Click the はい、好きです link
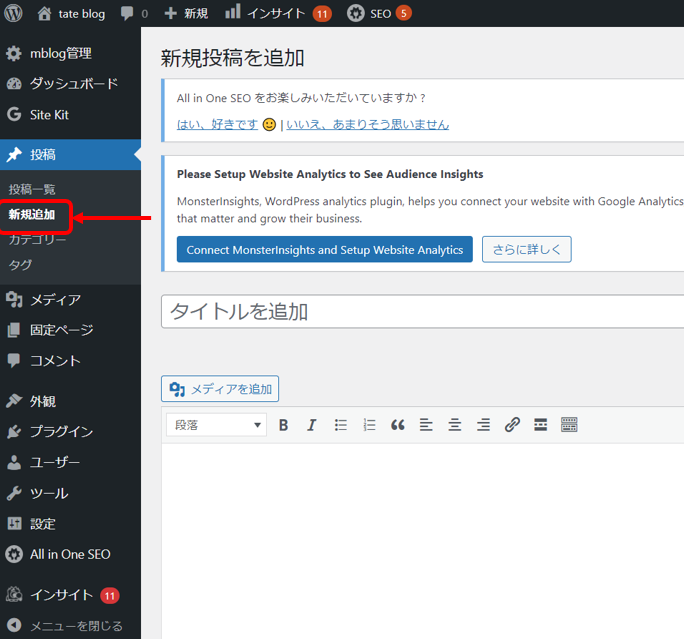Screen dimensions: 684x639 (217, 124)
